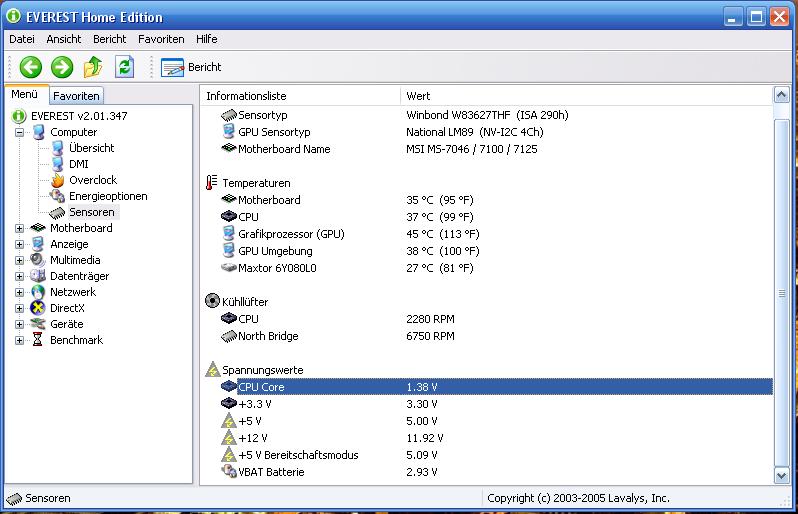Switch to the Menü tab
Screen dimensions: 798x514
click(x=25, y=95)
